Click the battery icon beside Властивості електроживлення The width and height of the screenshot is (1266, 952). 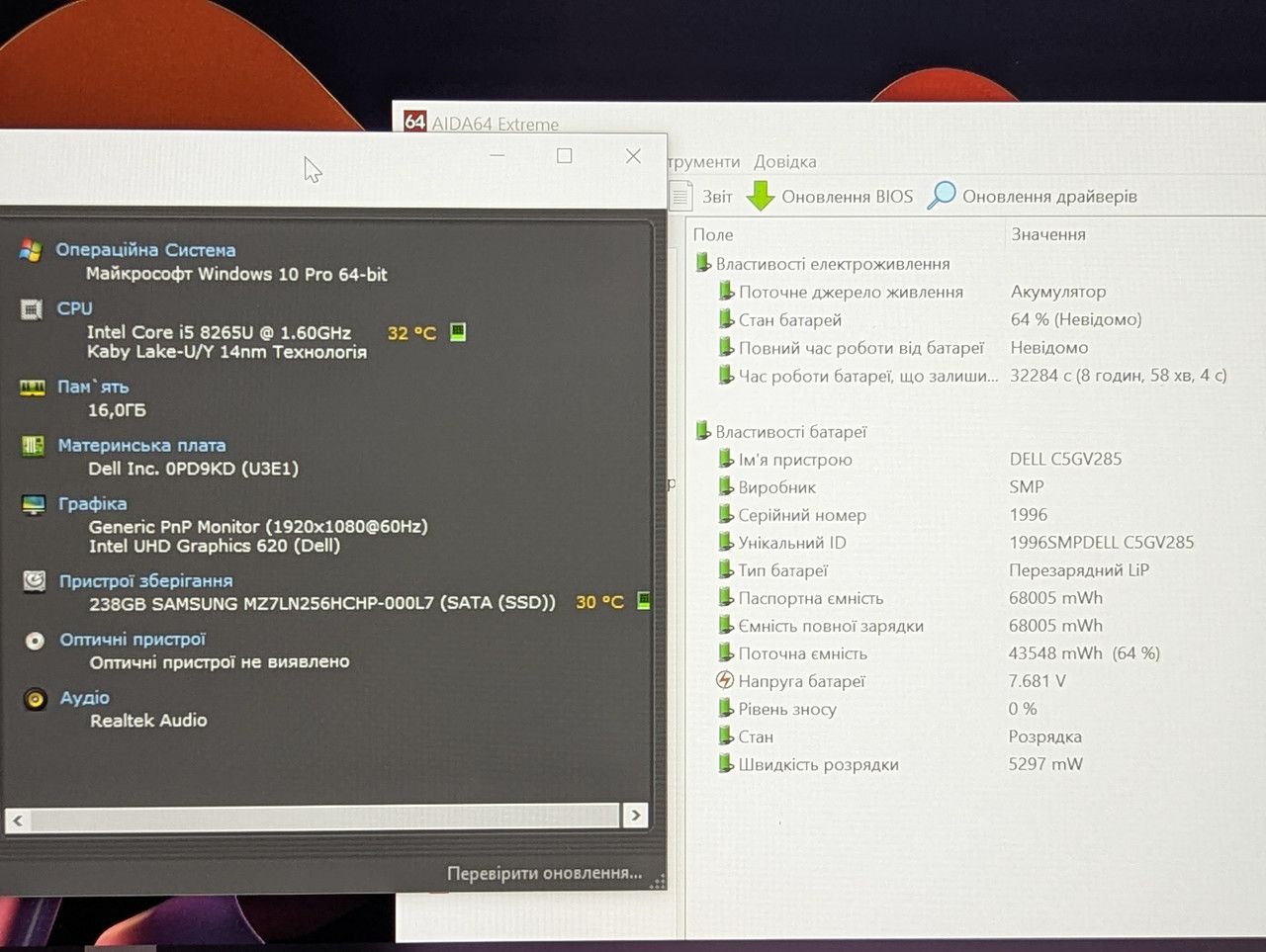tap(703, 263)
